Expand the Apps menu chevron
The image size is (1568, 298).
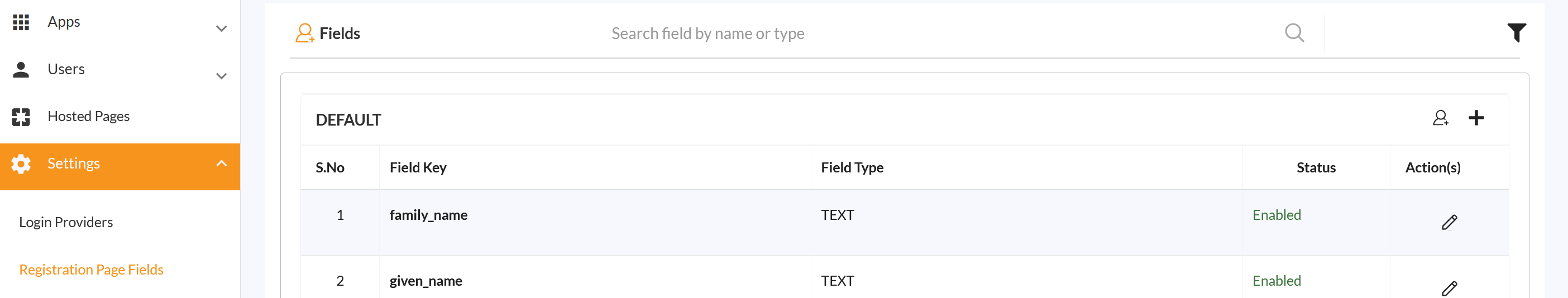coord(222,28)
